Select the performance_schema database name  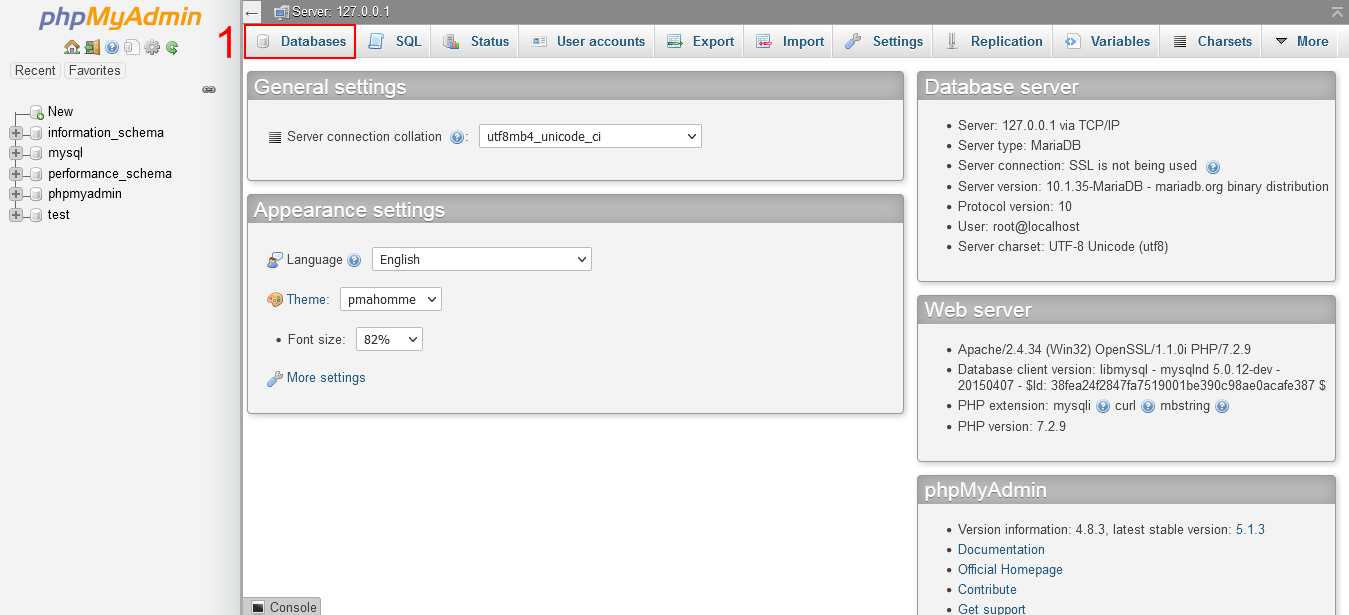click(x=110, y=174)
